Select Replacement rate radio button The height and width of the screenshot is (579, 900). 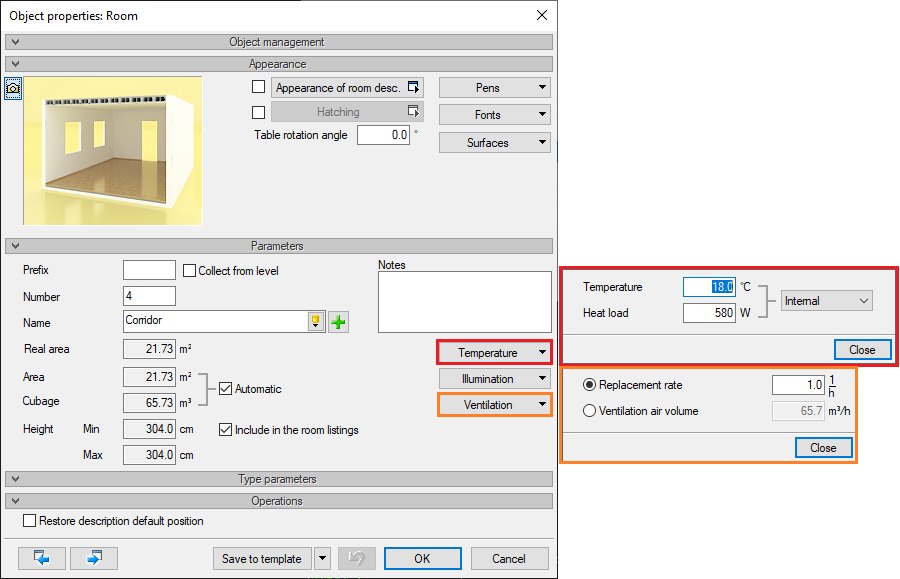pyautogui.click(x=589, y=385)
